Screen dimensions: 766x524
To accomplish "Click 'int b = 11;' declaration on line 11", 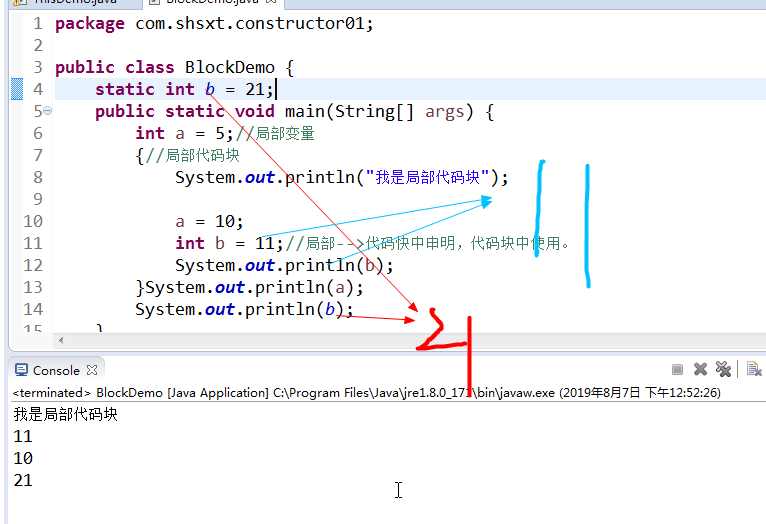I will click(229, 243).
